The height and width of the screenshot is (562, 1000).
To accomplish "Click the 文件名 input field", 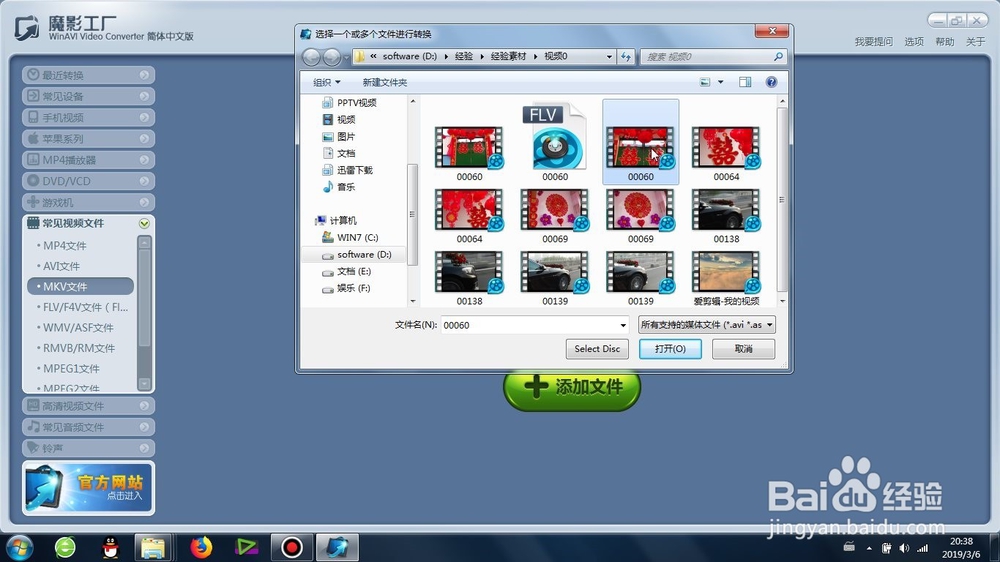I will 528,325.
